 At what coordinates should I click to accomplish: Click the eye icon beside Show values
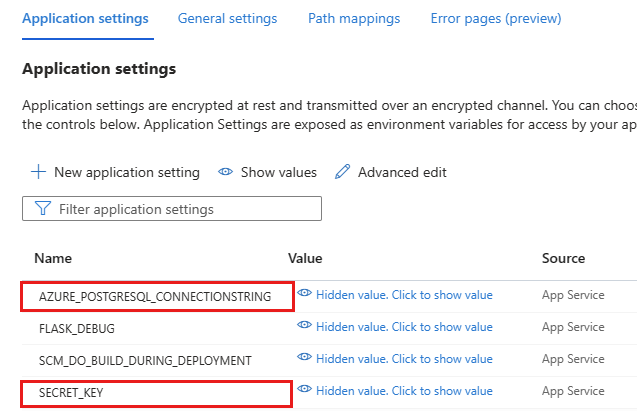click(x=226, y=172)
